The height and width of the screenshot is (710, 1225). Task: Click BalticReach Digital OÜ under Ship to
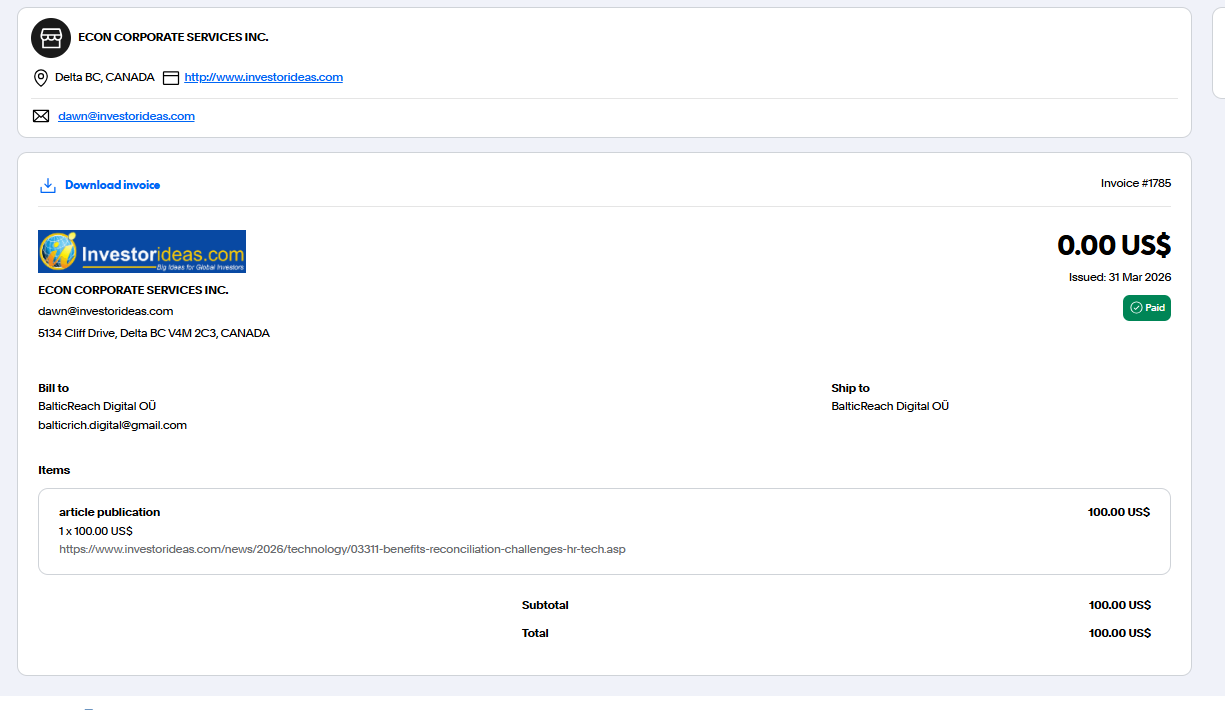(x=890, y=406)
